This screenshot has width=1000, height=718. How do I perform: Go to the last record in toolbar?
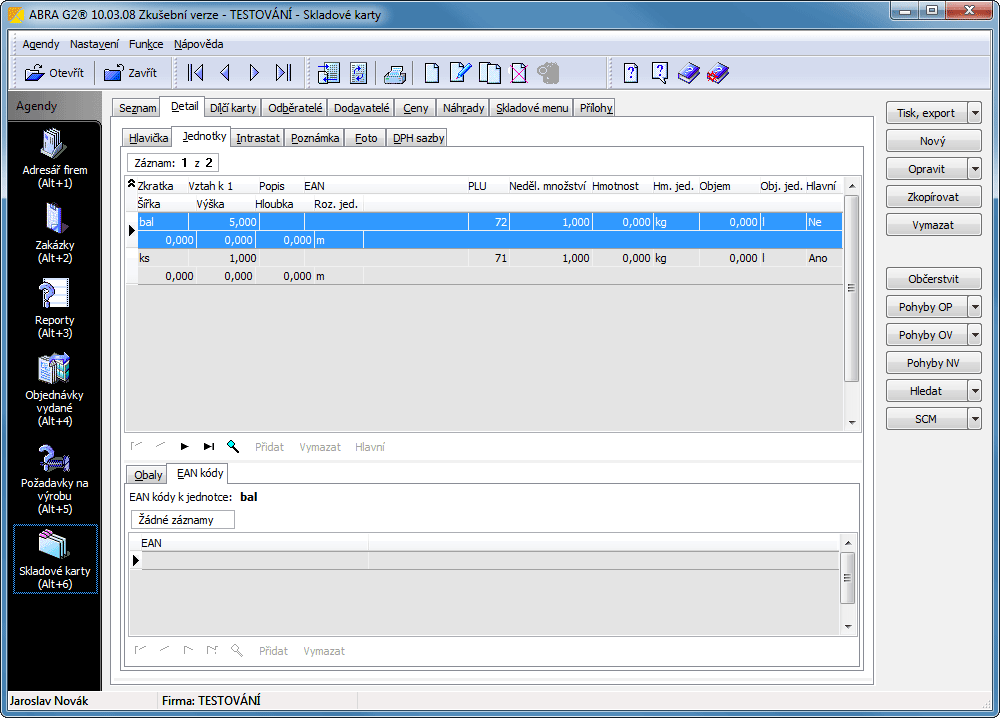pyautogui.click(x=283, y=73)
